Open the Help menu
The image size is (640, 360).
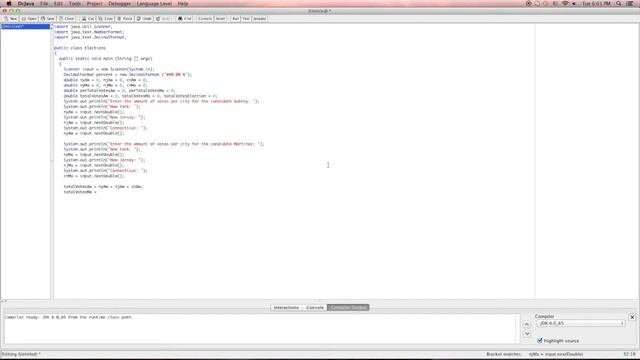point(183,3)
